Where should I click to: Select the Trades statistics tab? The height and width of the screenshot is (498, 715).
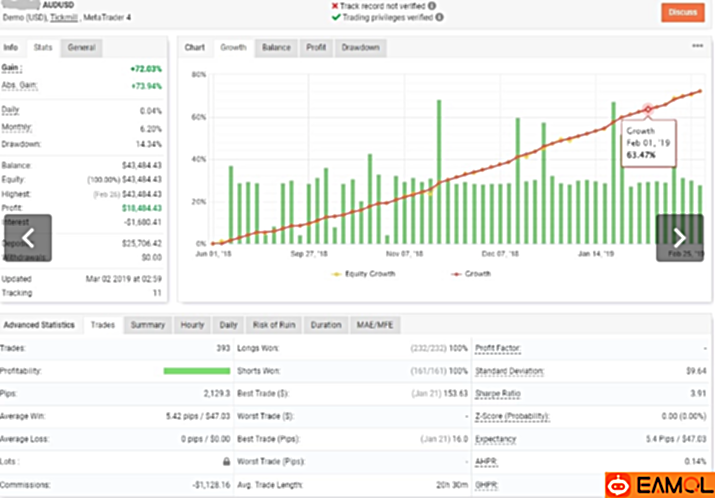103,325
